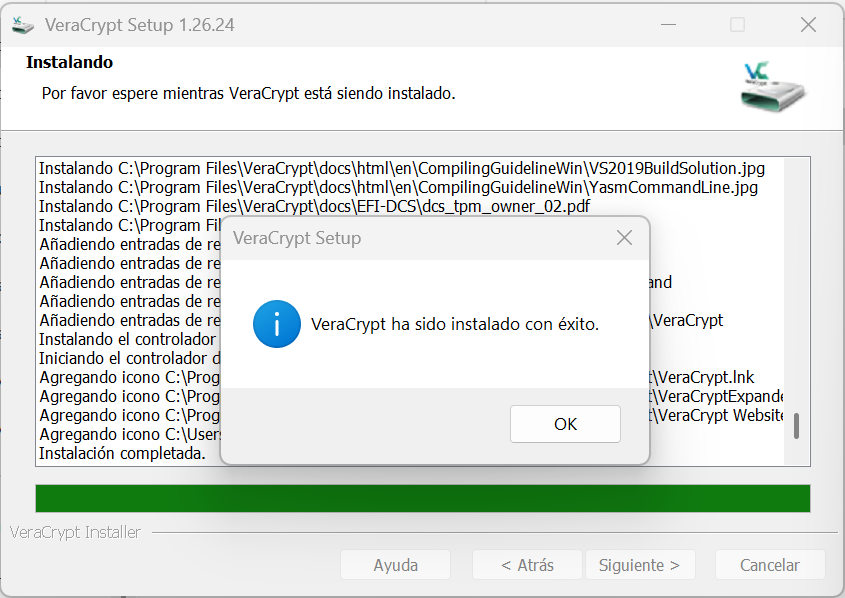Click the VeraCrypt drive logo in header
The width and height of the screenshot is (845, 598).
tap(772, 87)
